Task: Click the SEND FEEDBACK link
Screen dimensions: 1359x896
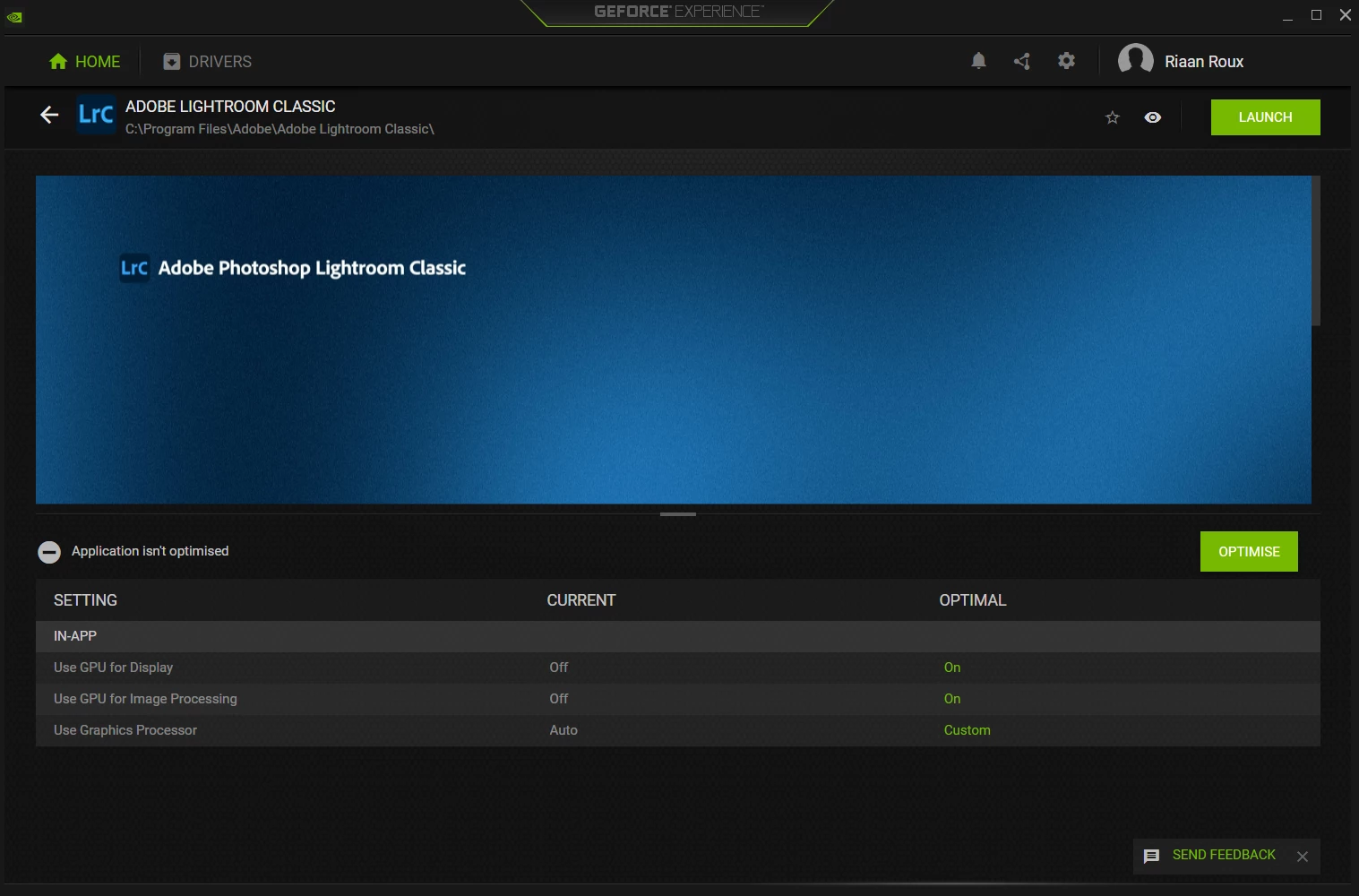Action: tap(1224, 855)
